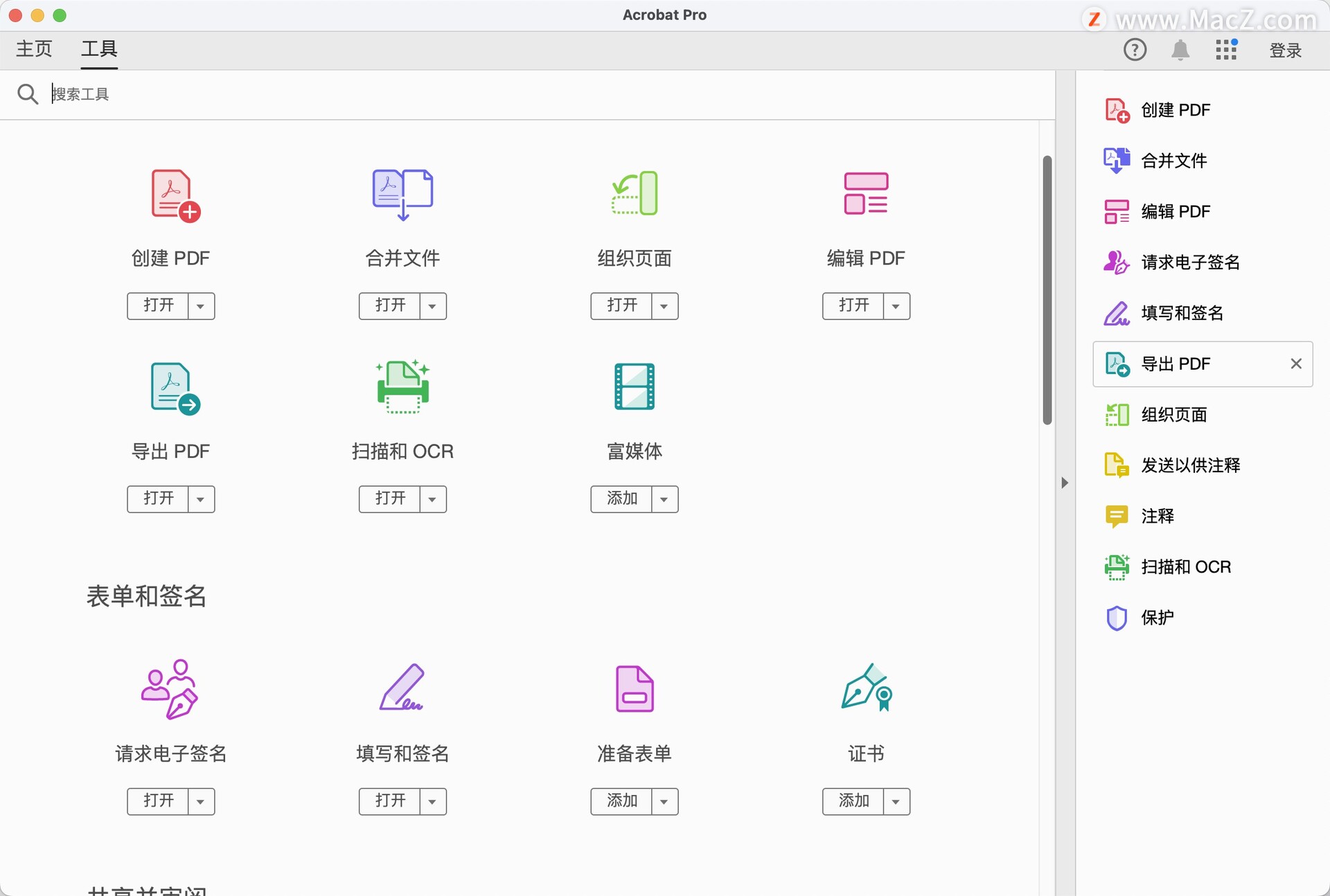This screenshot has height=896, width=1330.
Task: Select 组织页面 in right sidebar
Action: [x=1203, y=415]
